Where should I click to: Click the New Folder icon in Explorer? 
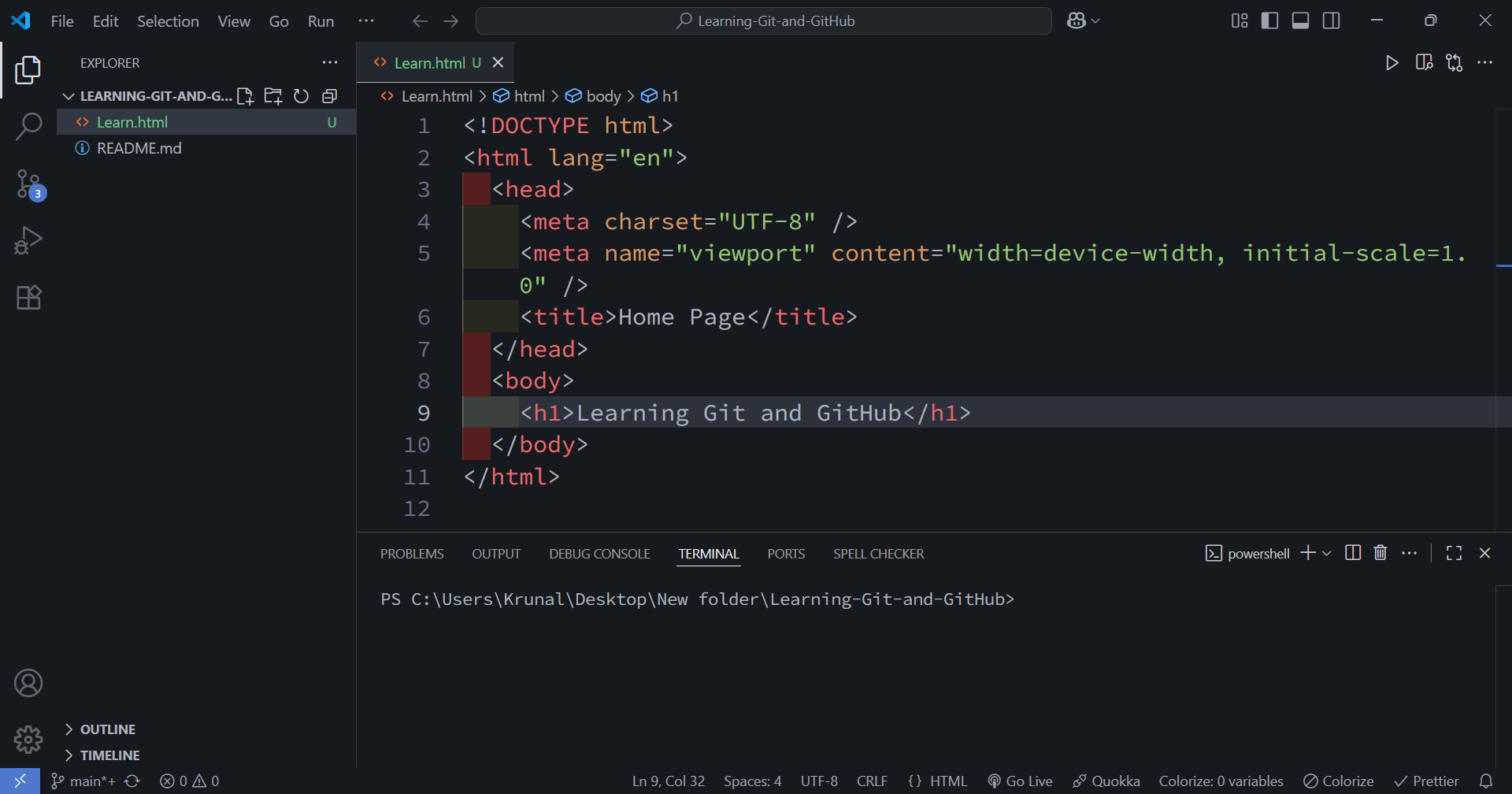point(273,96)
